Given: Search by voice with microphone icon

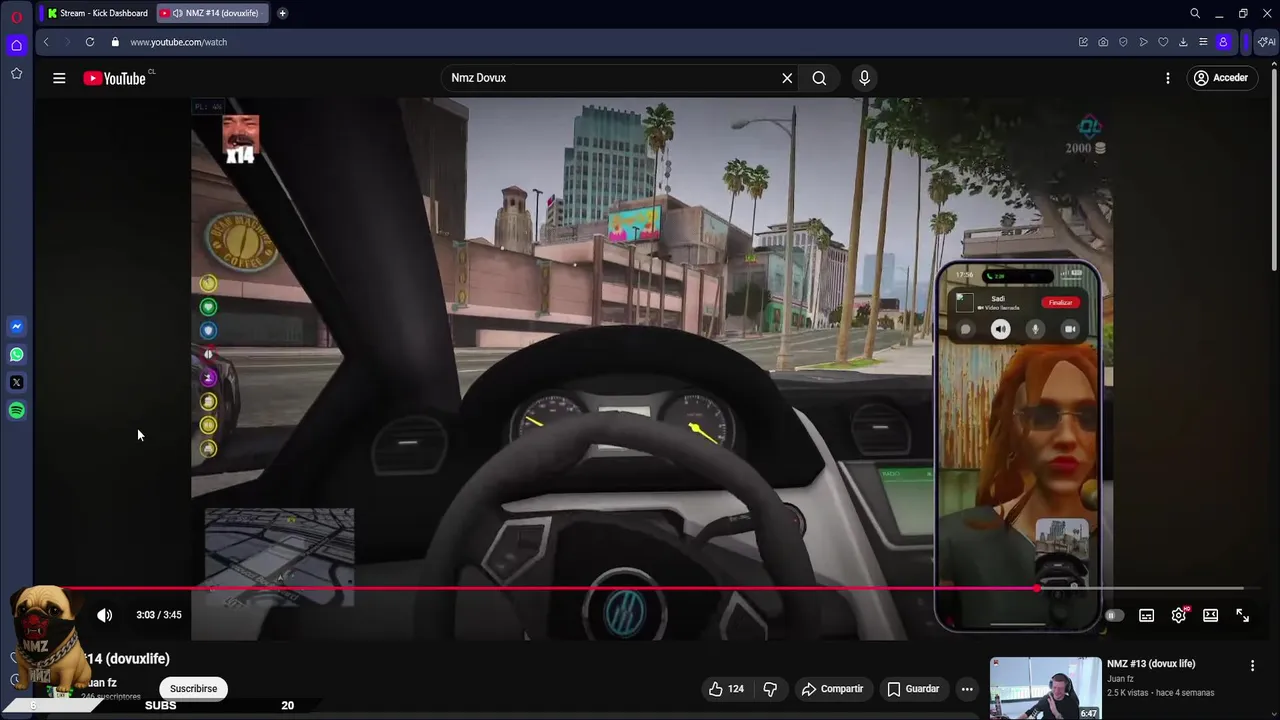Looking at the screenshot, I should coord(865,78).
